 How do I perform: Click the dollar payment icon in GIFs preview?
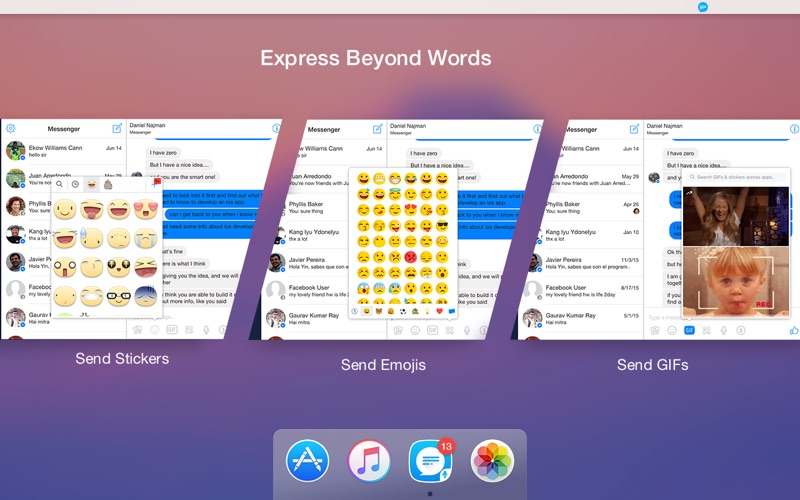pos(741,330)
